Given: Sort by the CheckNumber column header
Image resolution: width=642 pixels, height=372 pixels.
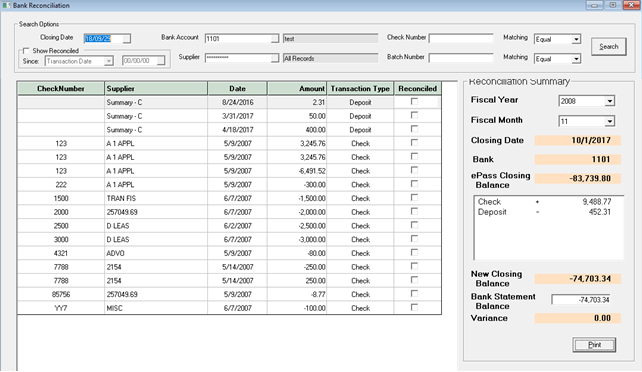Looking at the screenshot, I should coord(61,88).
